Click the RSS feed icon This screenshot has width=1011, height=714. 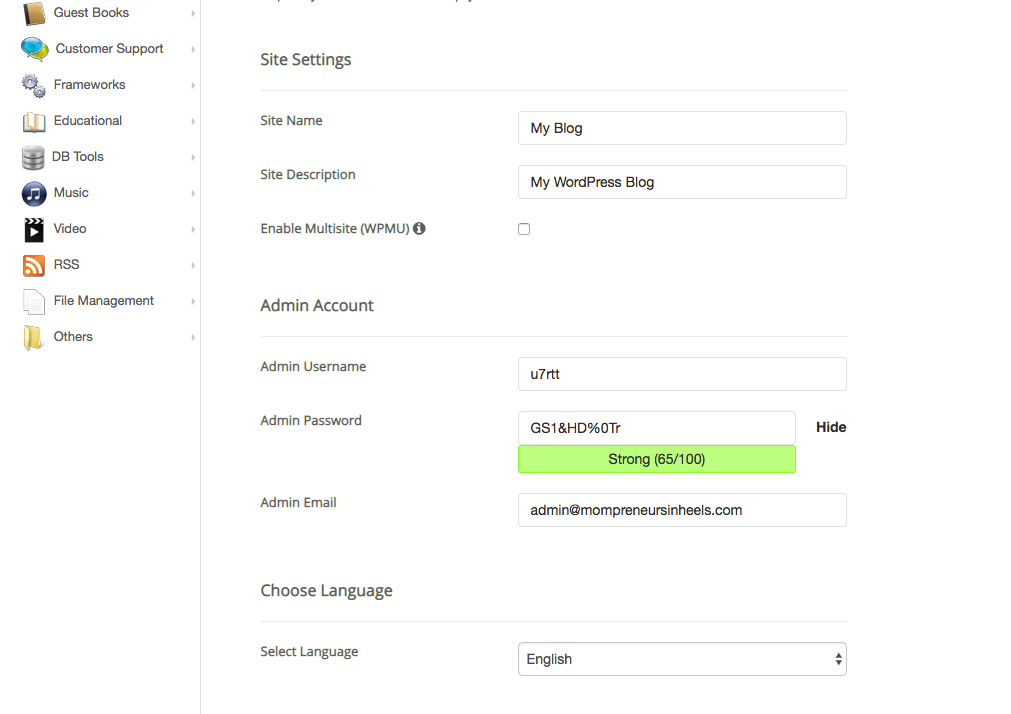pos(34,265)
